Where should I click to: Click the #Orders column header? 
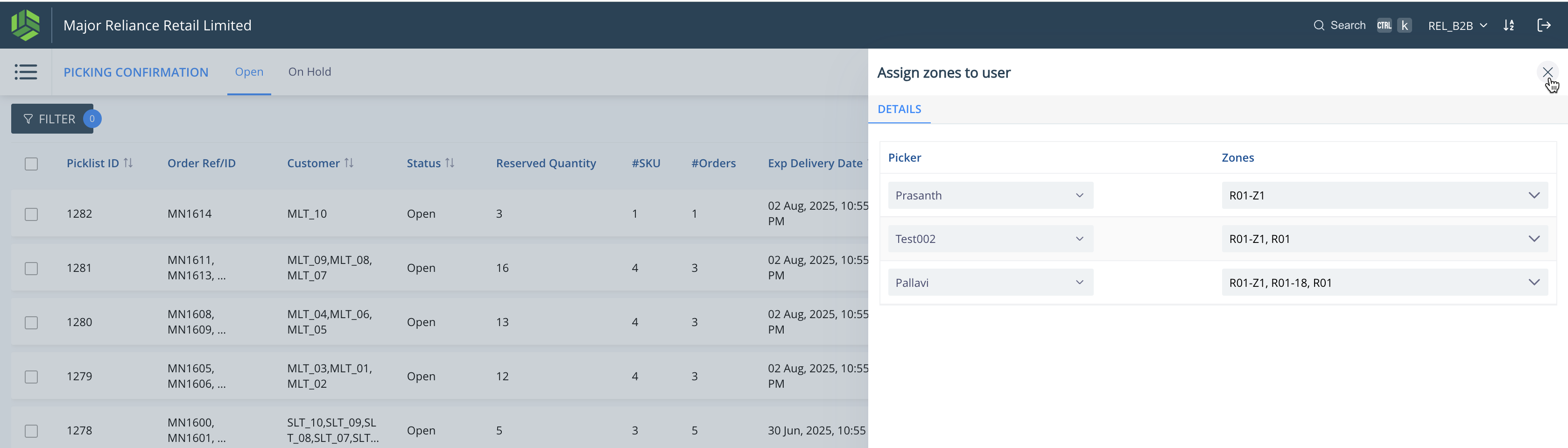point(713,163)
